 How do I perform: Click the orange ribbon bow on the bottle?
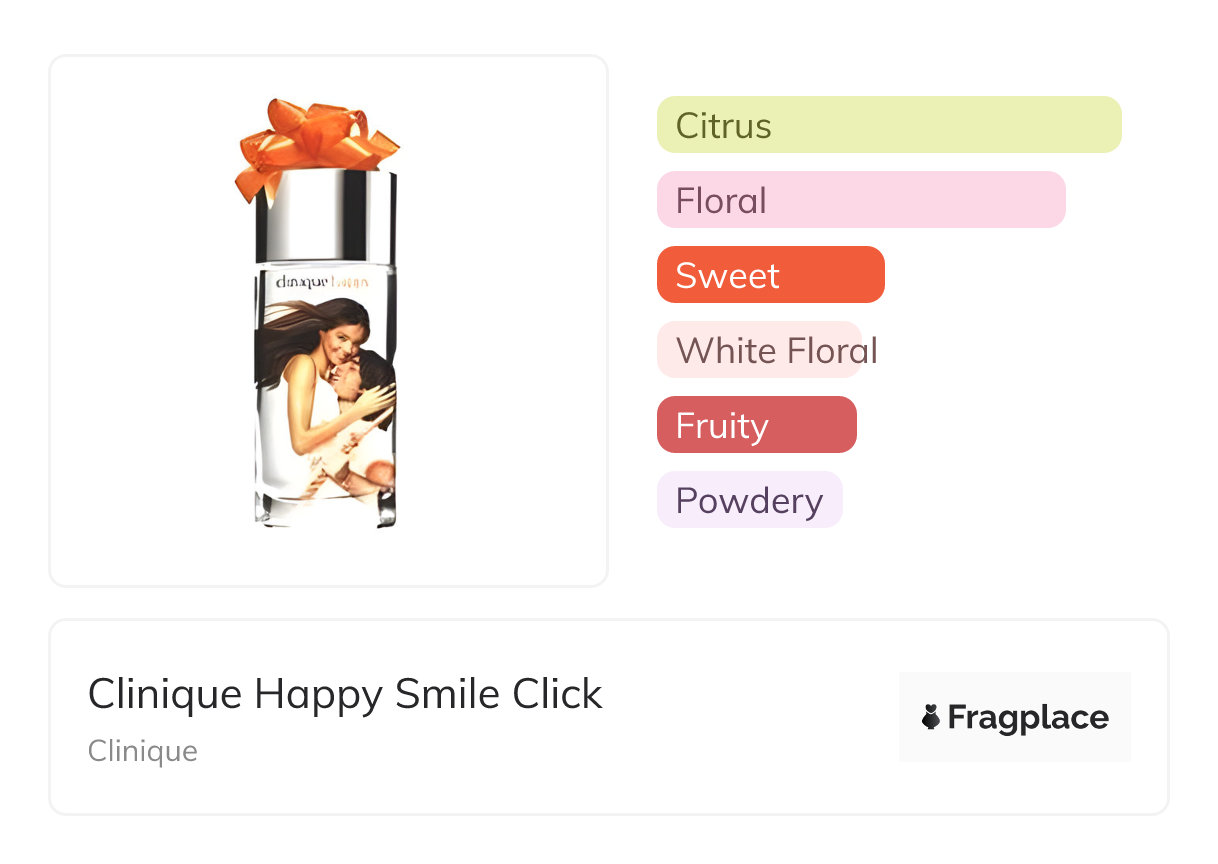click(315, 140)
